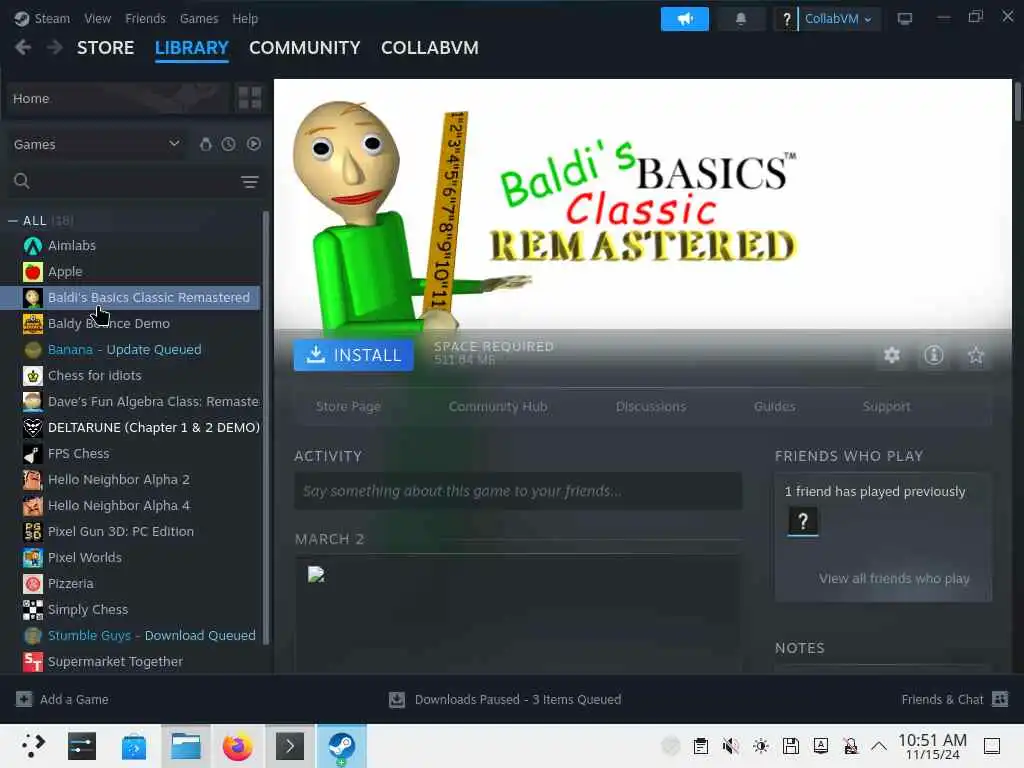Screen dimensions: 1024x768
Task: Open the collections grid view icon
Action: click(x=249, y=98)
